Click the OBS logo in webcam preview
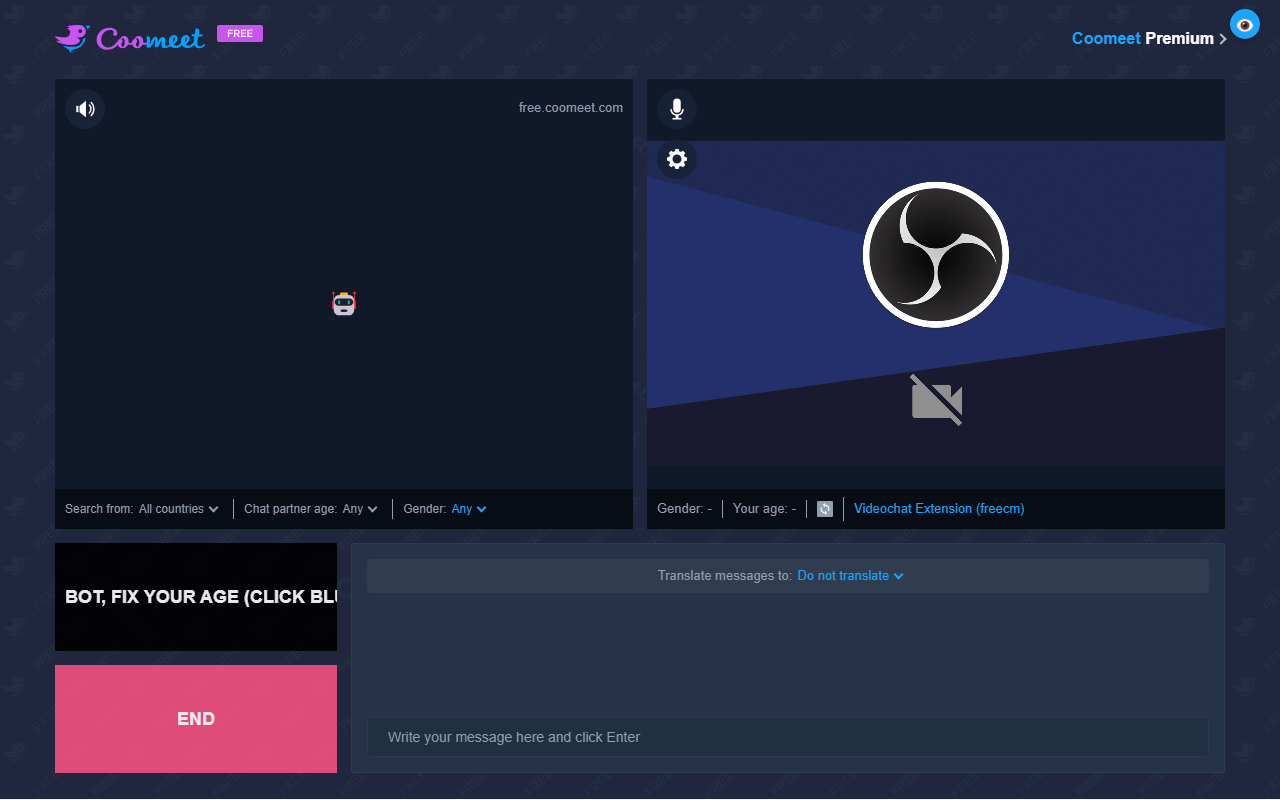1280x800 pixels. click(x=936, y=255)
